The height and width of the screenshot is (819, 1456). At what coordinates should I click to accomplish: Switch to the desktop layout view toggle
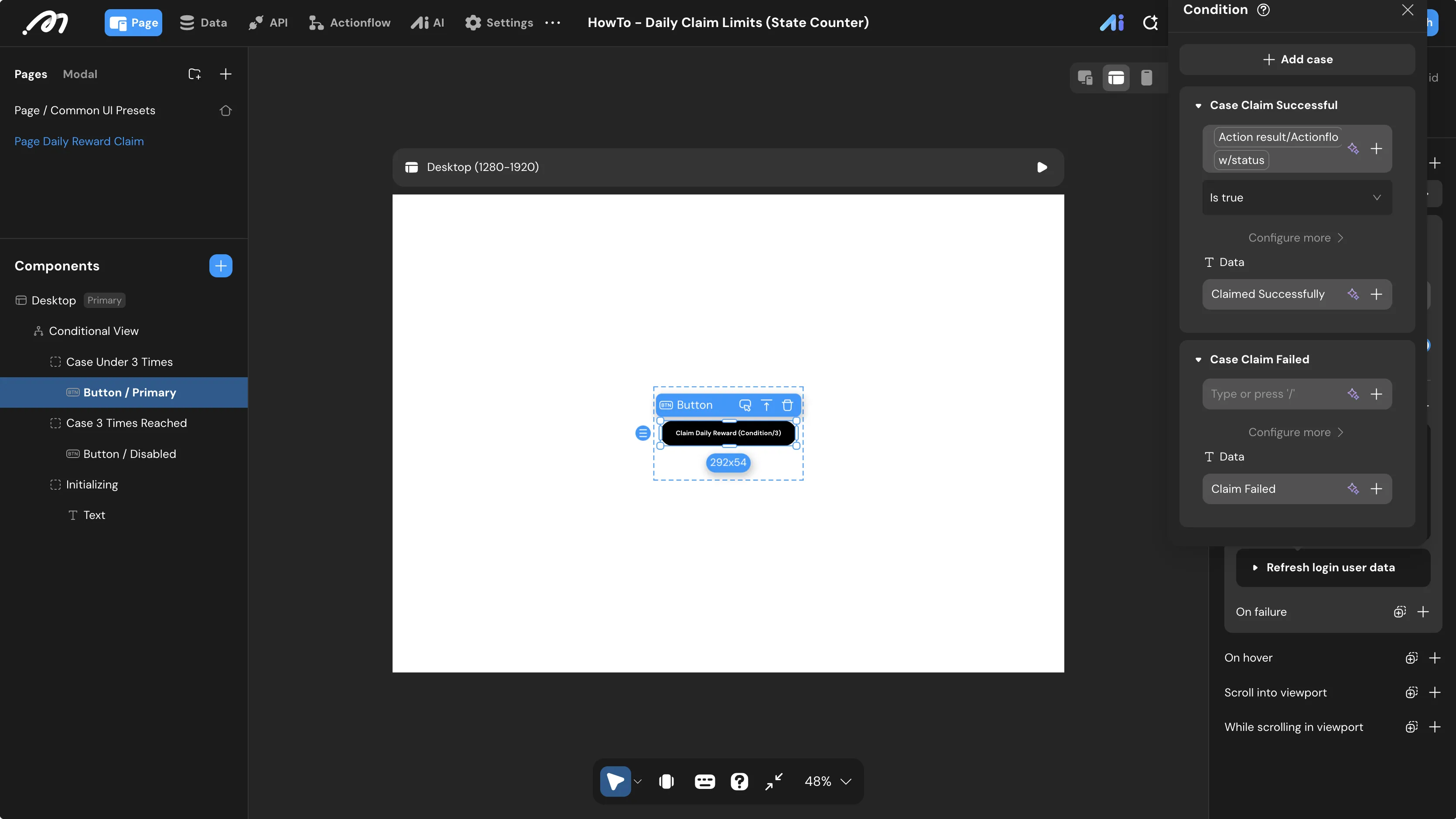pos(1116,78)
